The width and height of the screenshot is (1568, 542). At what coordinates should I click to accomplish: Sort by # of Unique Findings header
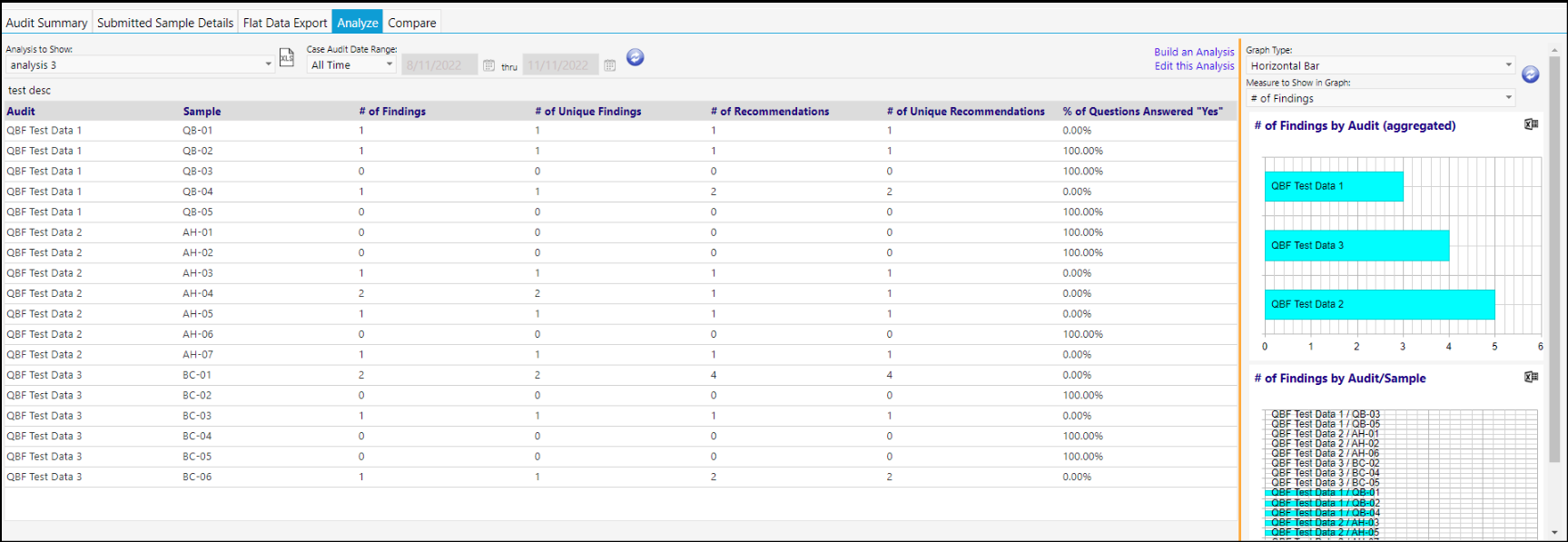[x=588, y=112]
